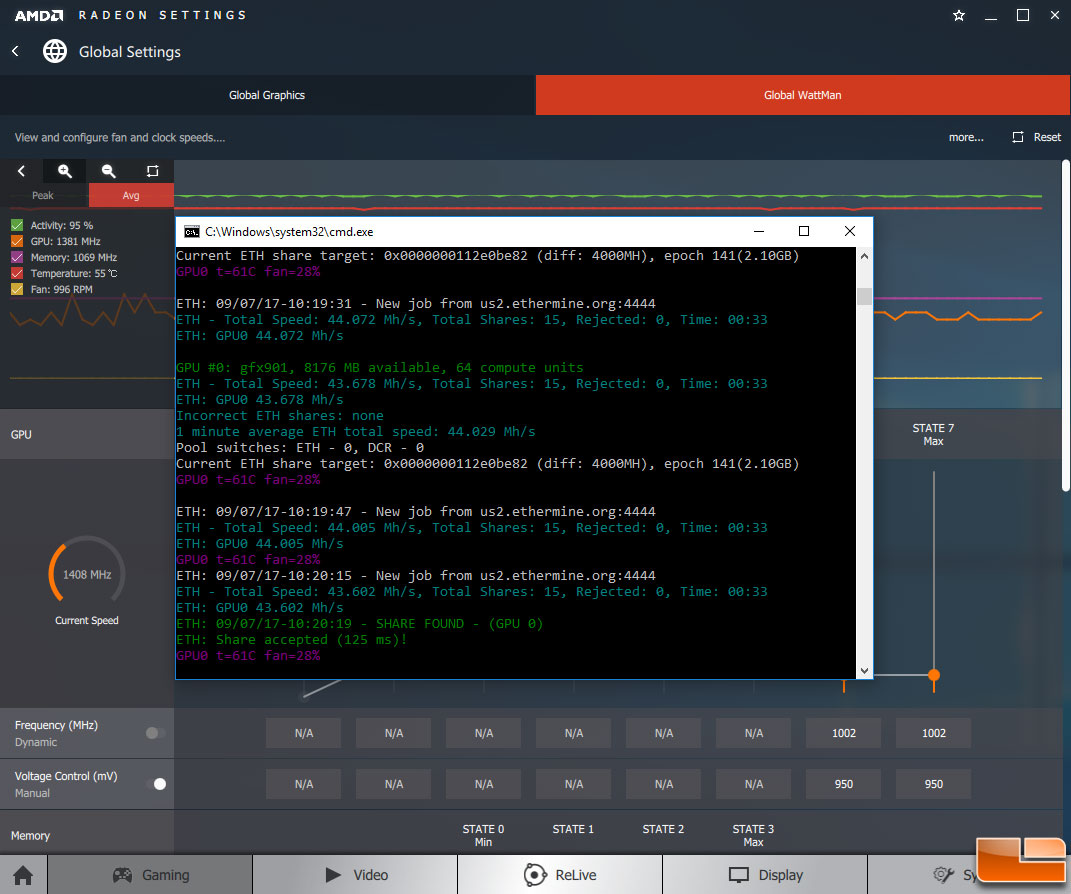Click the STATE 3 Max memory label
Image resolution: width=1071 pixels, height=894 pixels.
[753, 835]
